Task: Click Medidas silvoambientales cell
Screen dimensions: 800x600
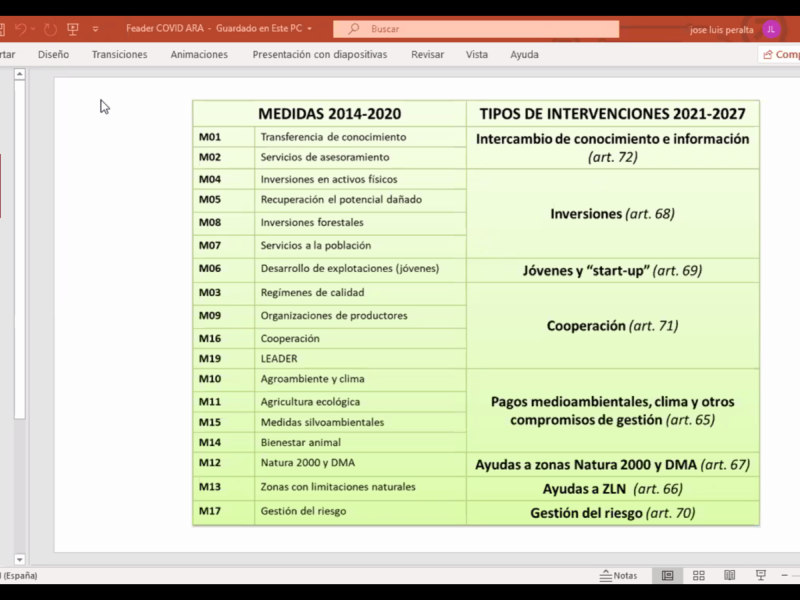Action: pos(360,422)
